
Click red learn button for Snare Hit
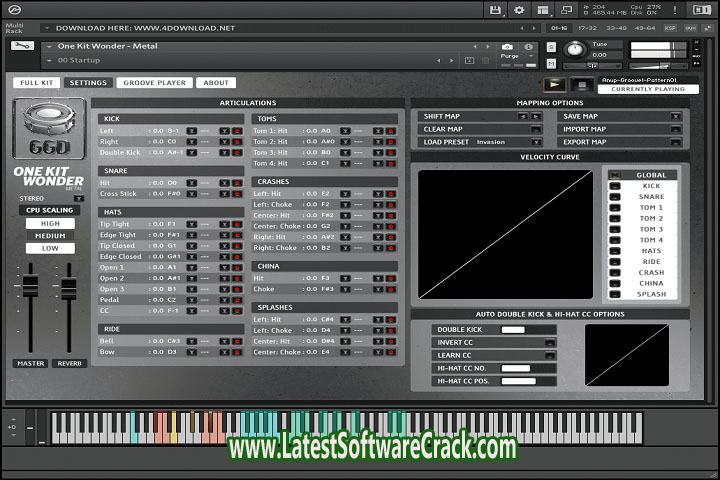click(237, 183)
